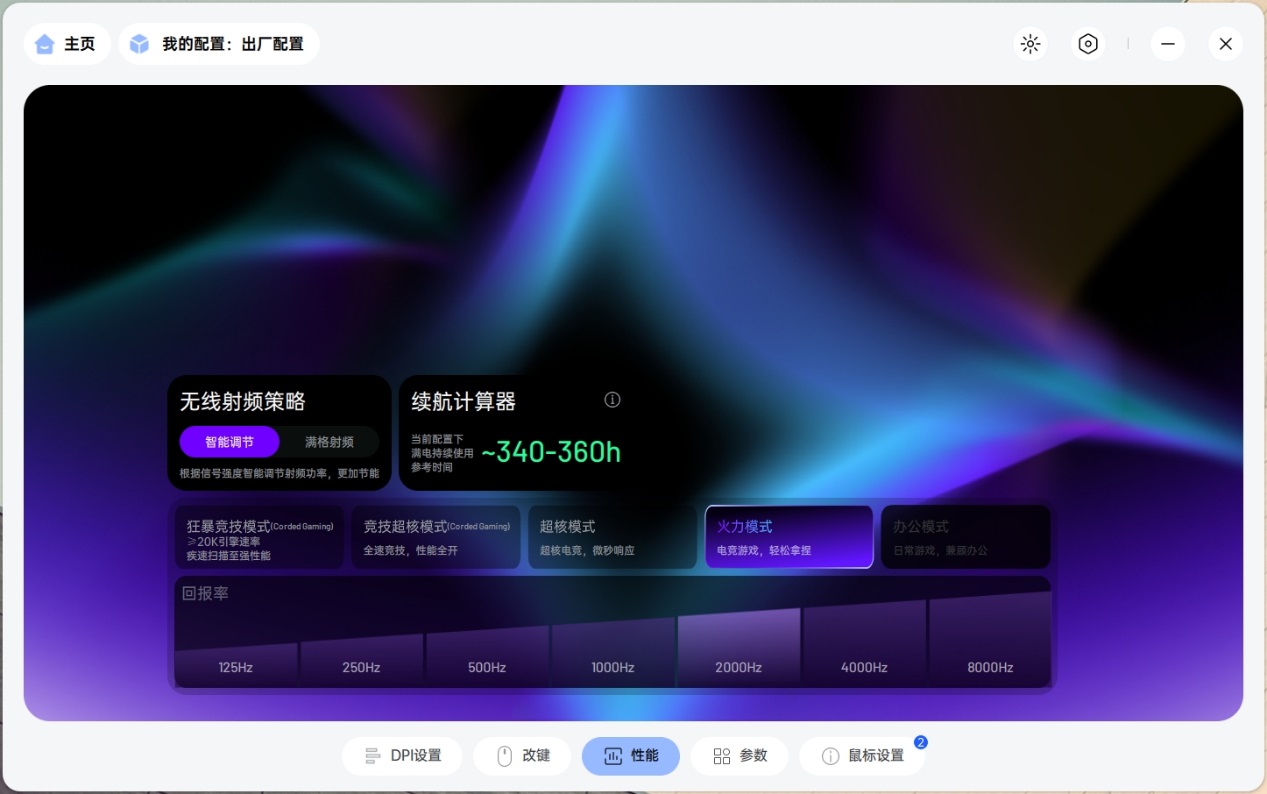Close the window with the X

[x=1225, y=44]
